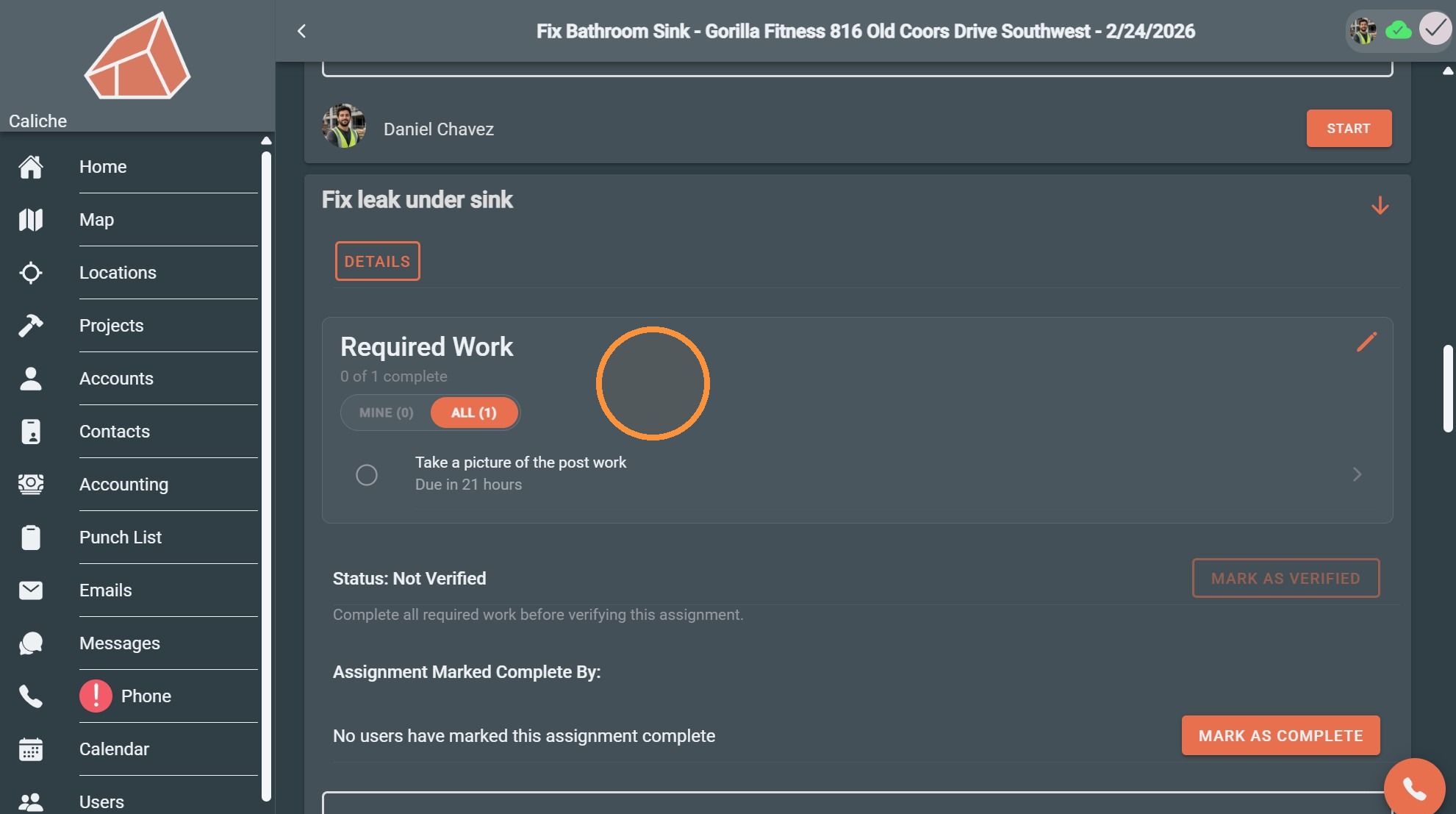Click the Projects hammer icon
1456x814 pixels.
31,326
